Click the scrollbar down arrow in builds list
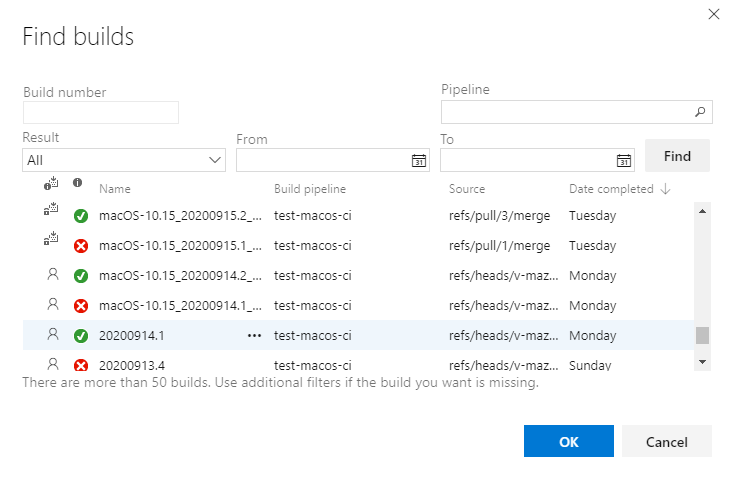This screenshot has width=737, height=481. 702,361
